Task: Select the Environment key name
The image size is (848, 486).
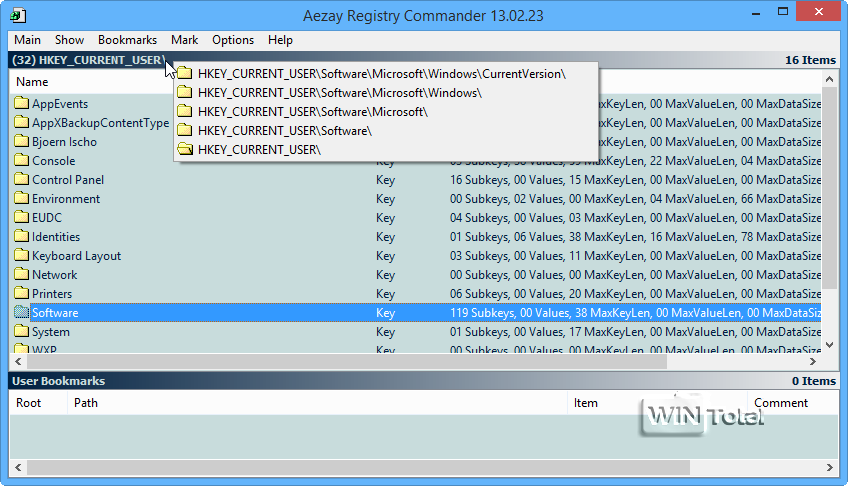Action: click(65, 198)
